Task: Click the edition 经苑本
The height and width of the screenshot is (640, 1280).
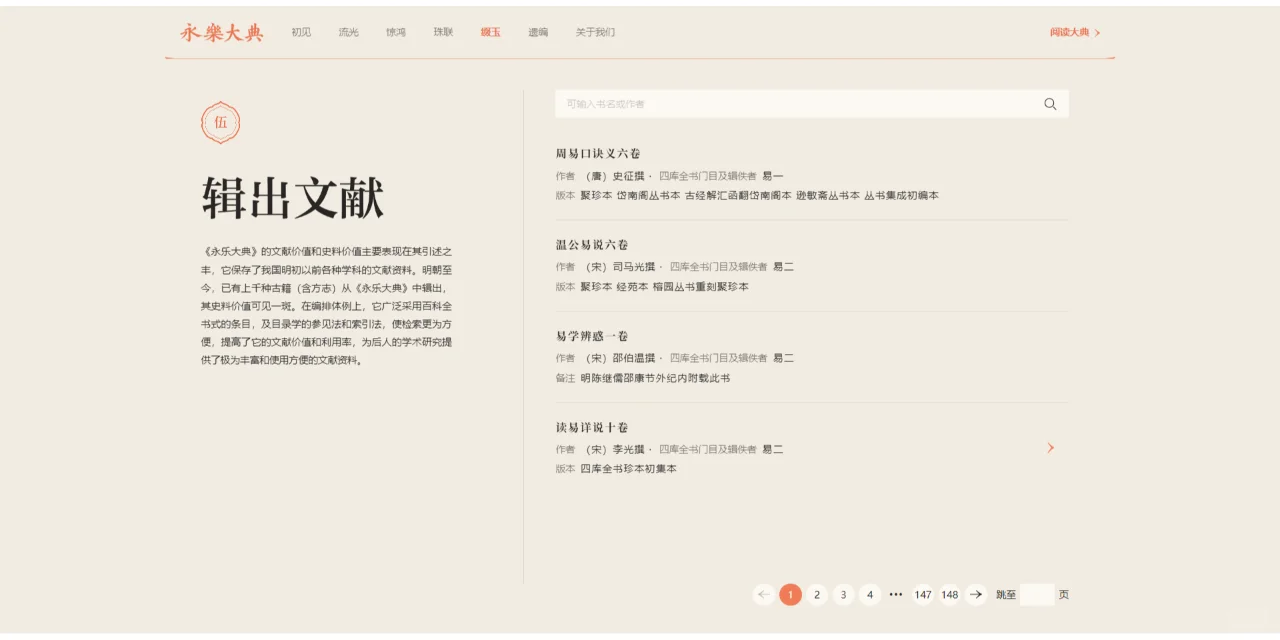Action: pos(632,287)
